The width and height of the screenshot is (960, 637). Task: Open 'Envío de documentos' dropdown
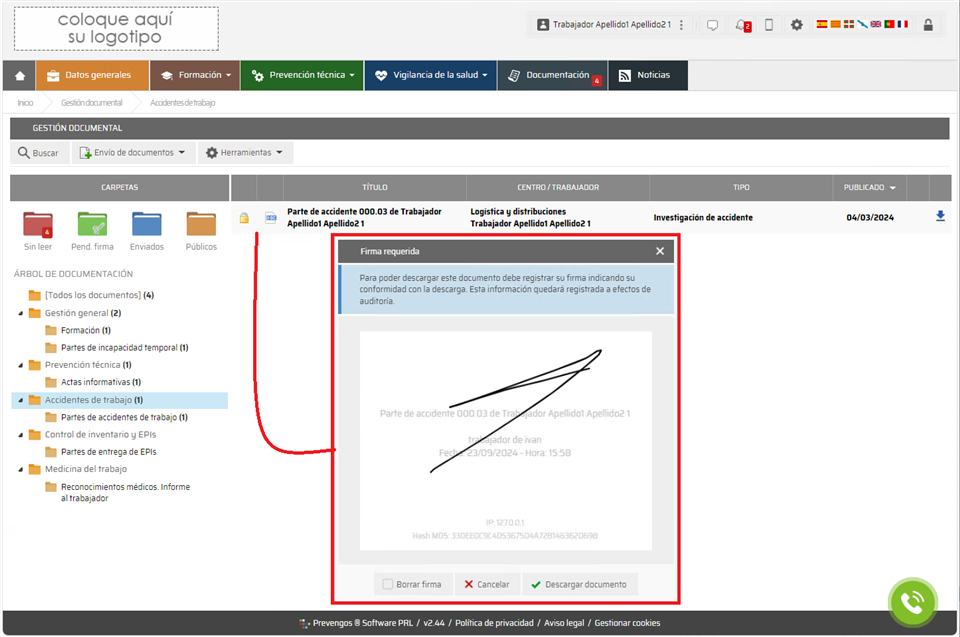(x=134, y=153)
